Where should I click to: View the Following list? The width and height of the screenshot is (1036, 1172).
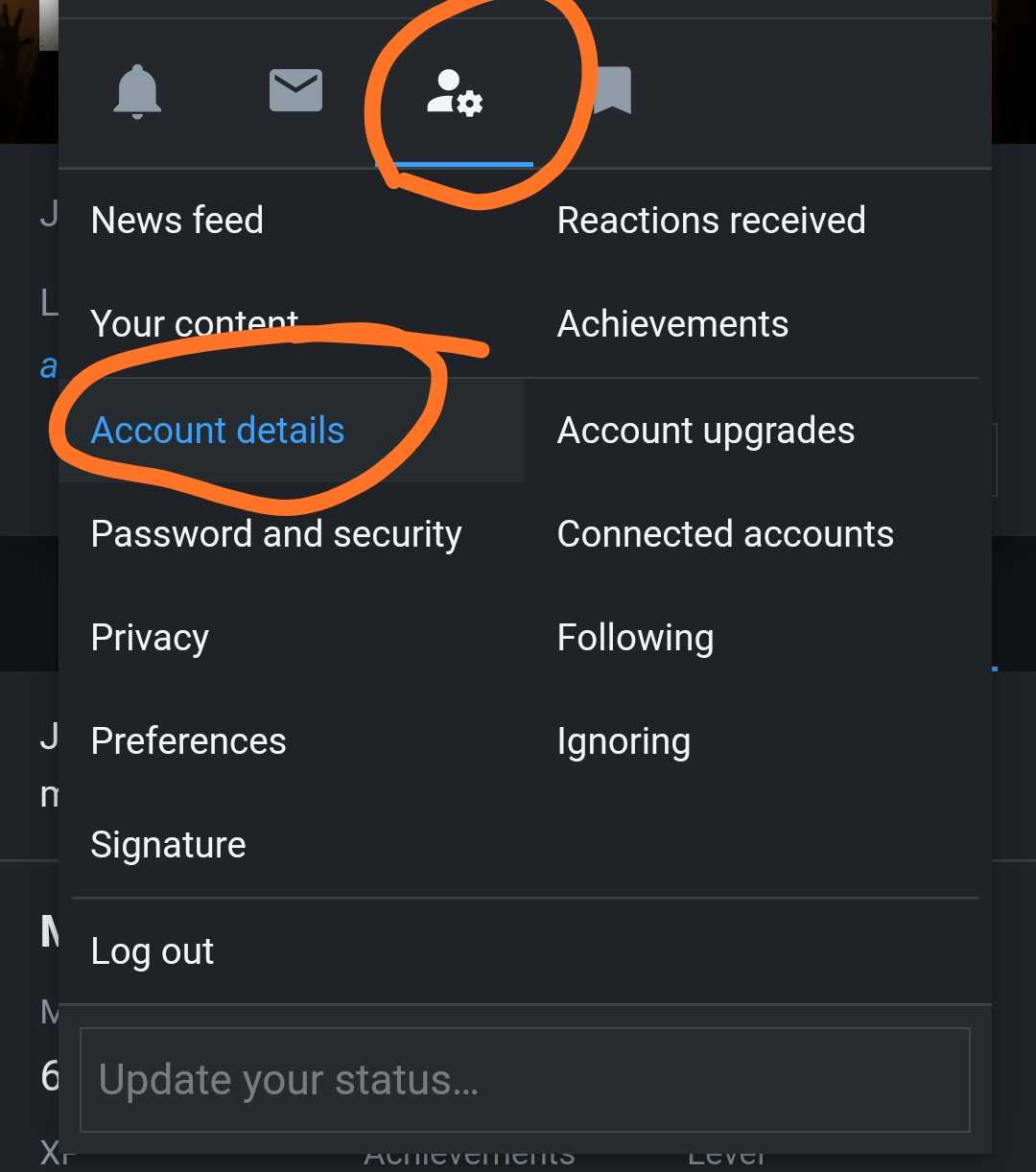pos(635,638)
